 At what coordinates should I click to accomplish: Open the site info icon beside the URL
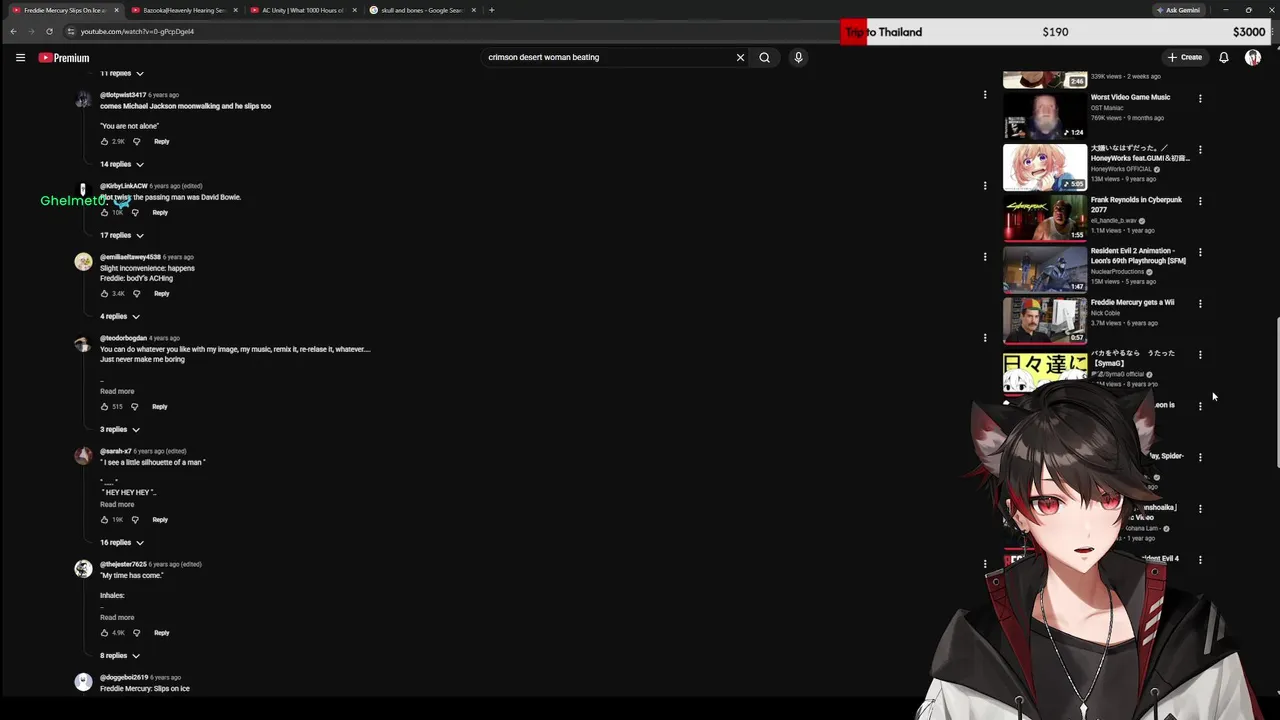click(70, 31)
